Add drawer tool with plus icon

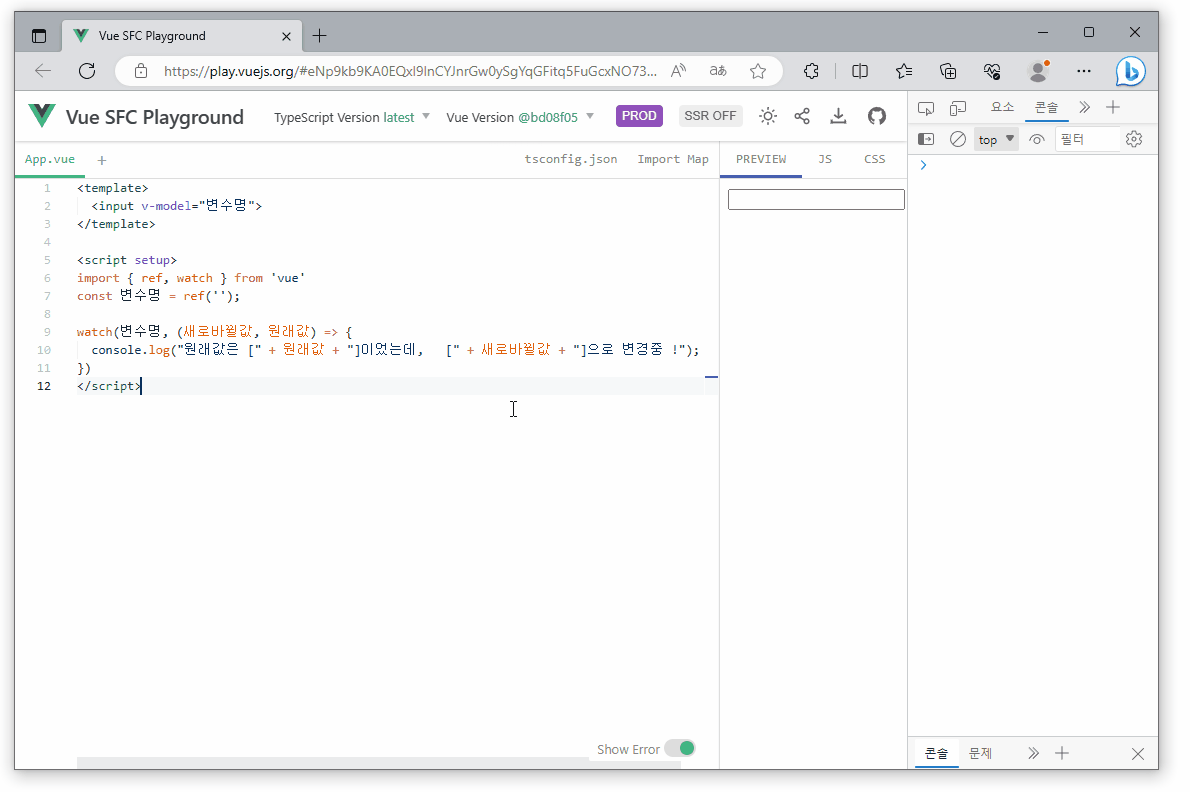coord(1062,753)
